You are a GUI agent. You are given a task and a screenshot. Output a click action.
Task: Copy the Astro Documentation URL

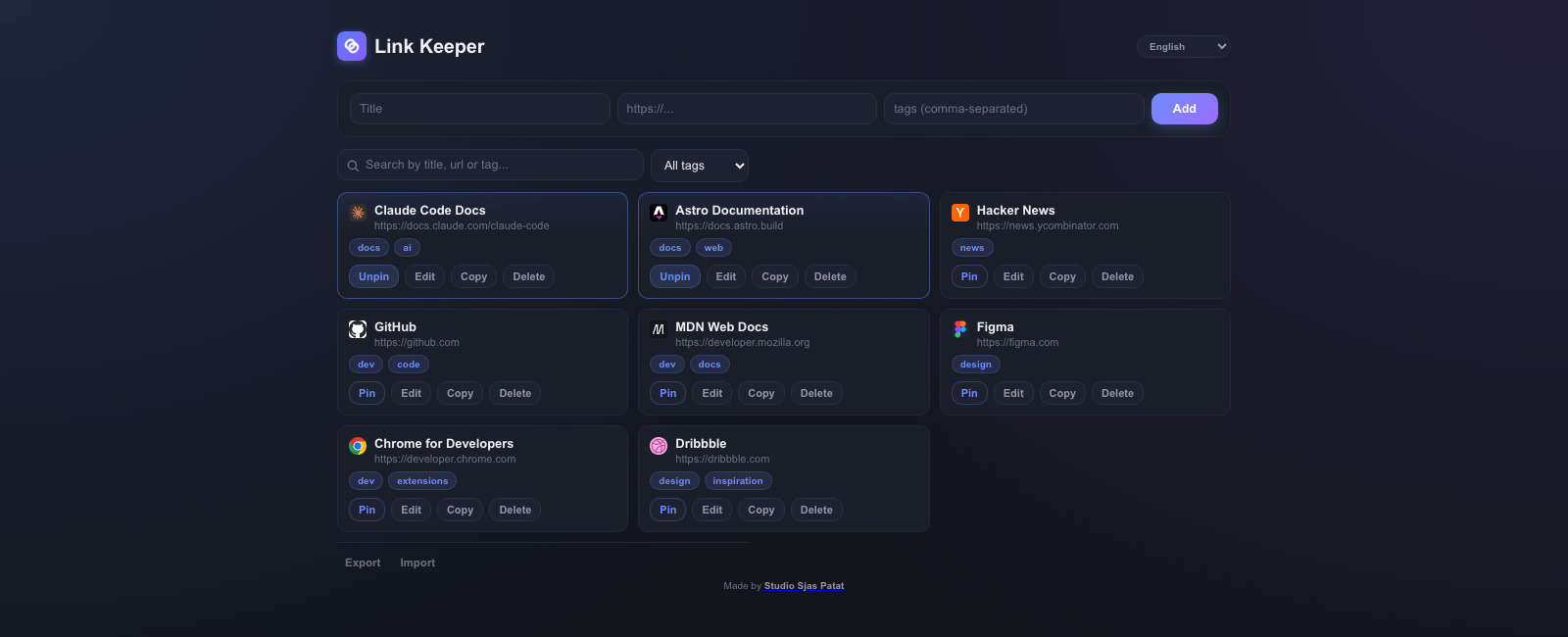click(x=775, y=276)
